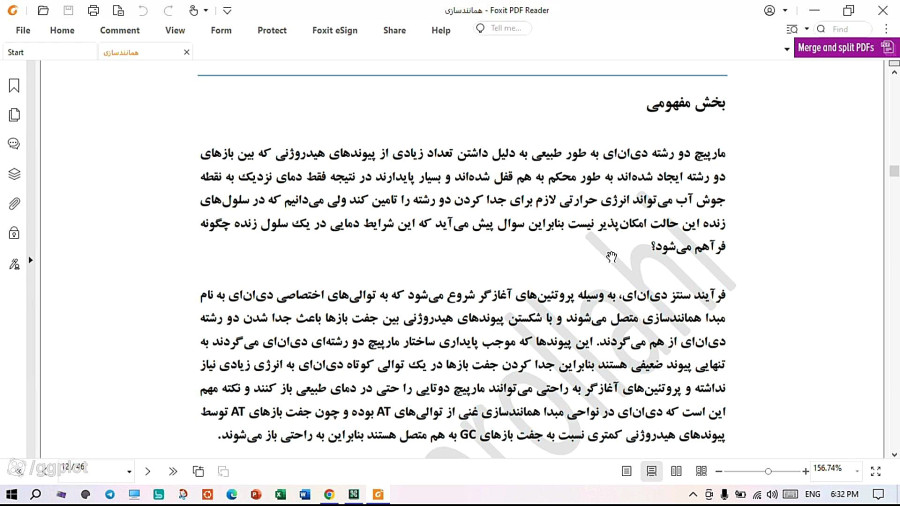Open the Pages thumbnails panel

coord(14,115)
